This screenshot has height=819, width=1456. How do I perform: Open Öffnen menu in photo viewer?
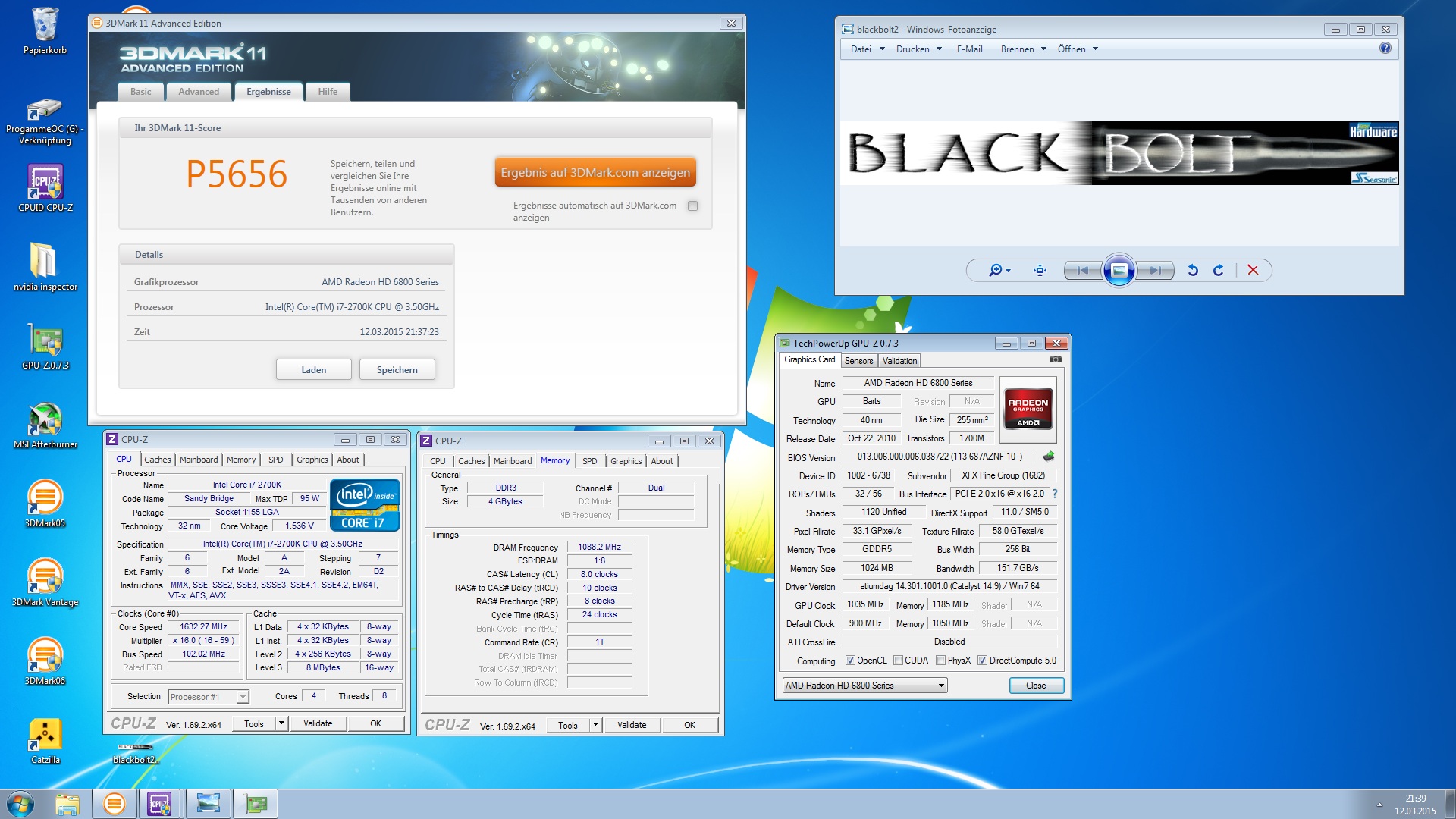tap(1078, 49)
